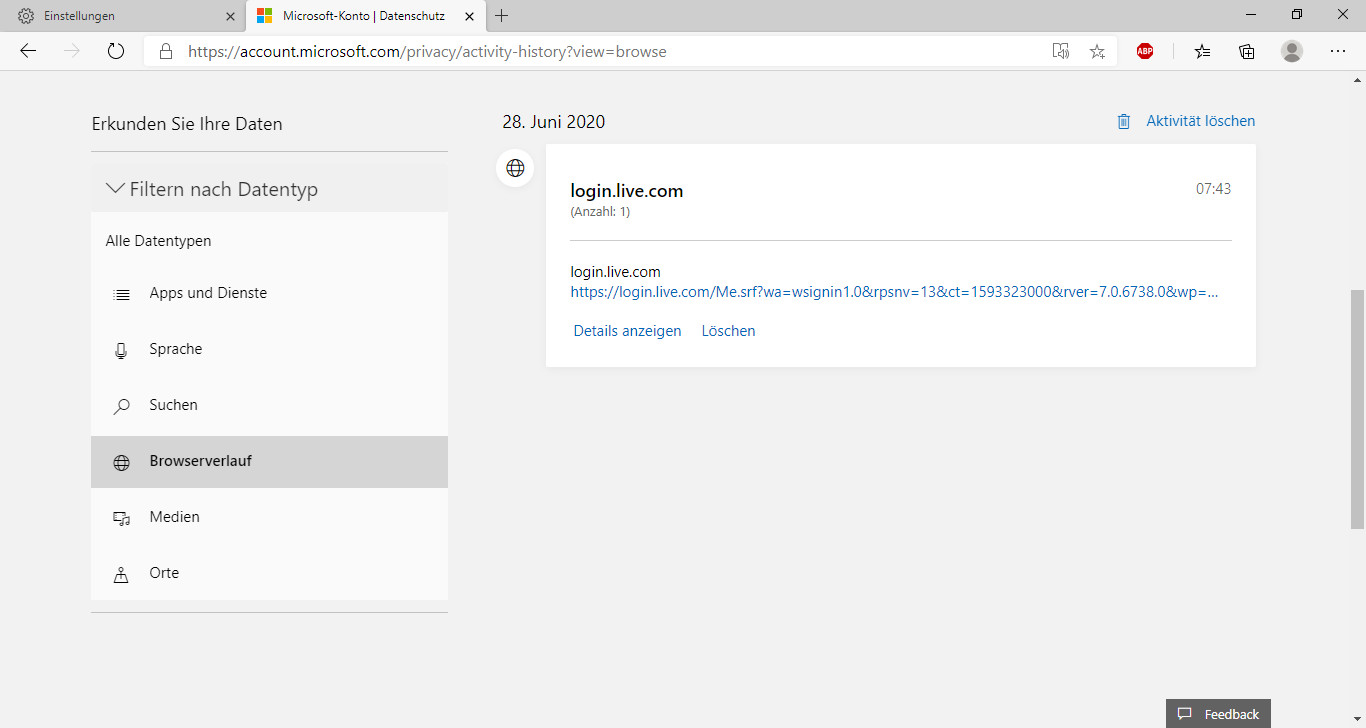This screenshot has width=1366, height=728.
Task: Click the Suchen magnifier icon
Action: tap(122, 407)
